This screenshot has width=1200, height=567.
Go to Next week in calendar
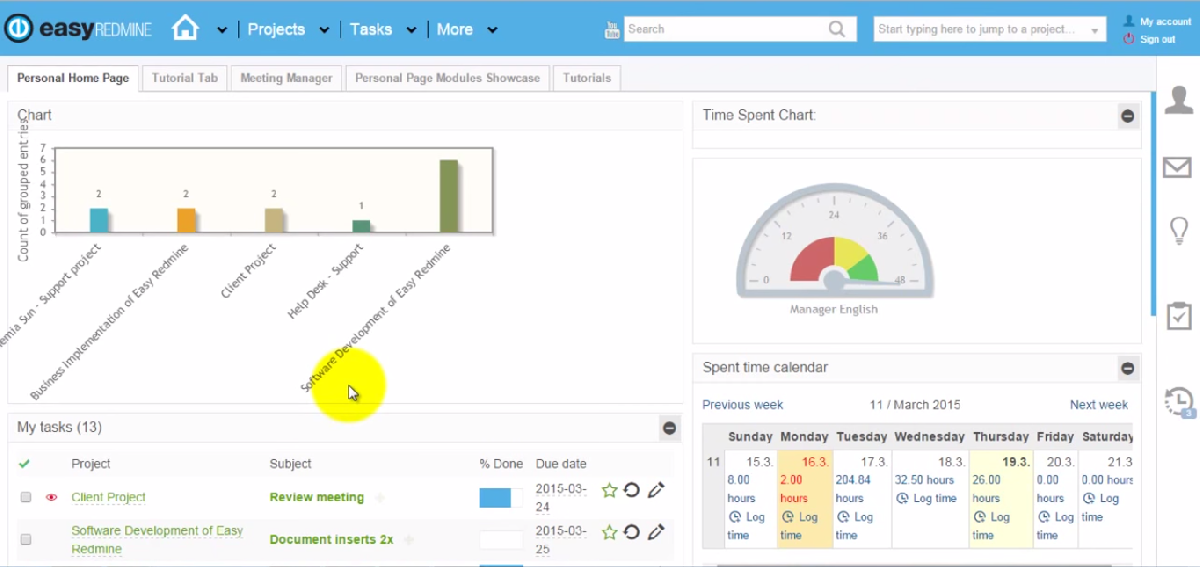point(1099,405)
